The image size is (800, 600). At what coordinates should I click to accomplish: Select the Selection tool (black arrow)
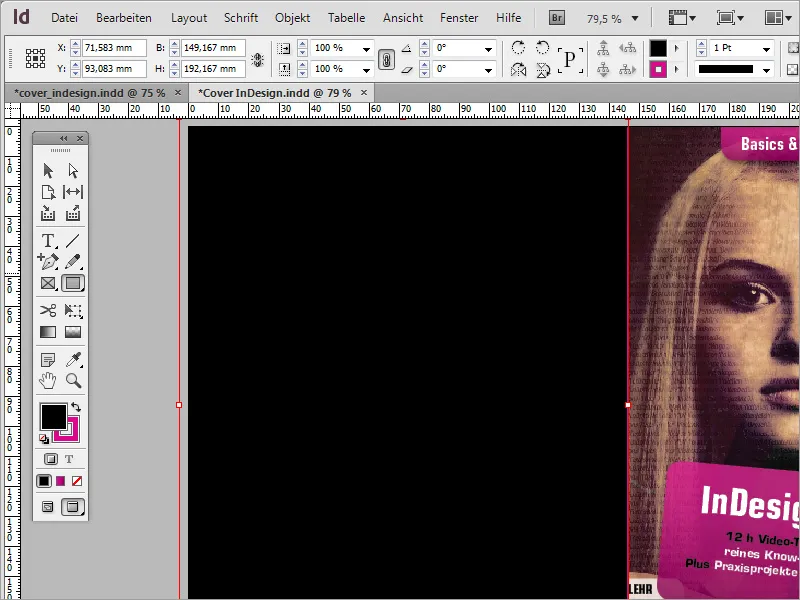pos(48,170)
